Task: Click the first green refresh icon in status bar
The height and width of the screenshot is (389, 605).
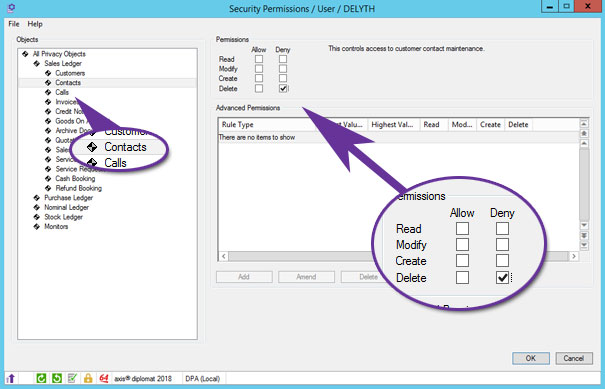Action: (41, 378)
